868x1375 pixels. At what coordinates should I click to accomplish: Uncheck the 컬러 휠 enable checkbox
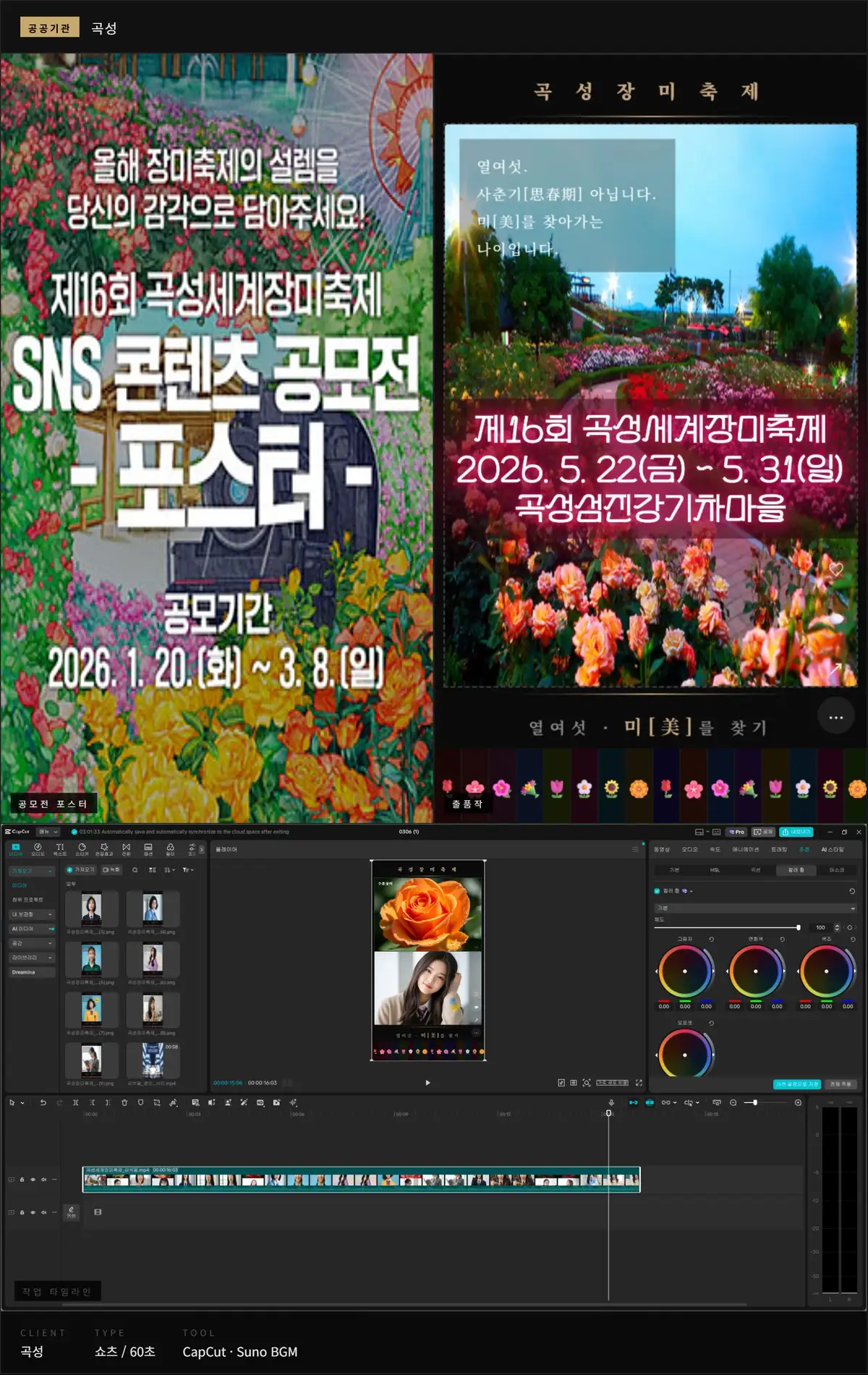point(657,891)
